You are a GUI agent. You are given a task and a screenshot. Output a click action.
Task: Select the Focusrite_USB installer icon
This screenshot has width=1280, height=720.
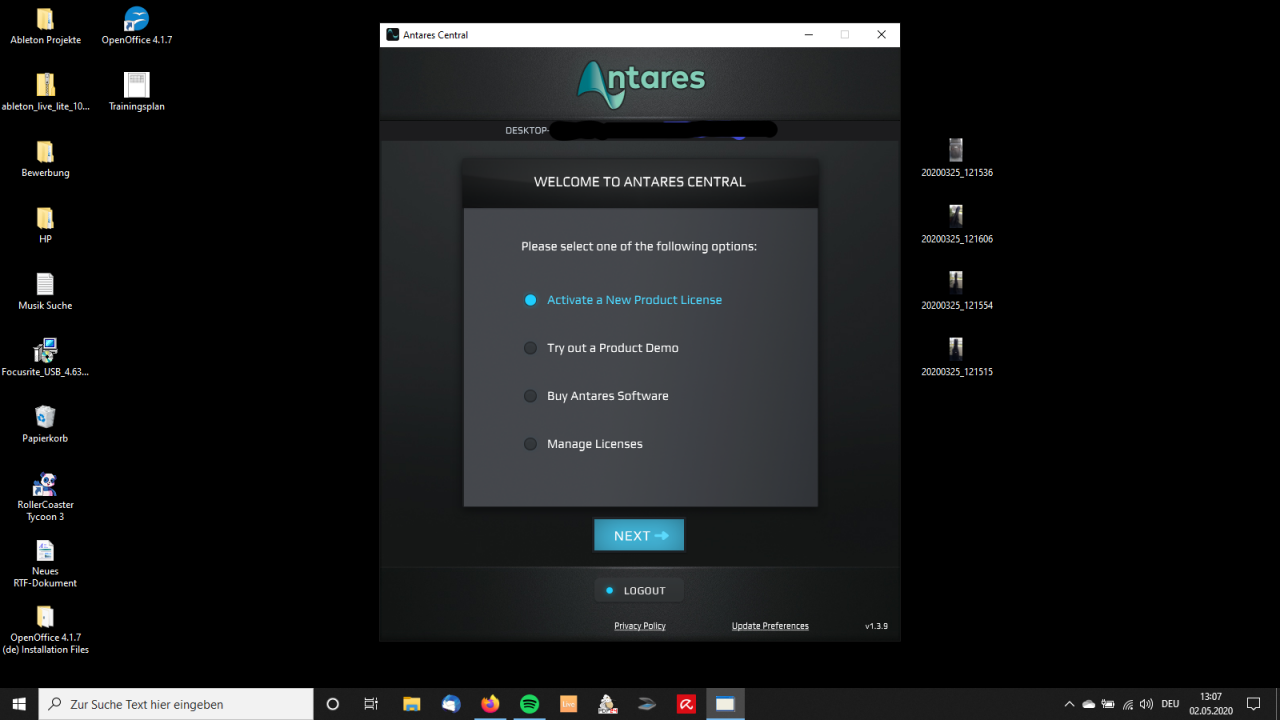[x=45, y=358]
